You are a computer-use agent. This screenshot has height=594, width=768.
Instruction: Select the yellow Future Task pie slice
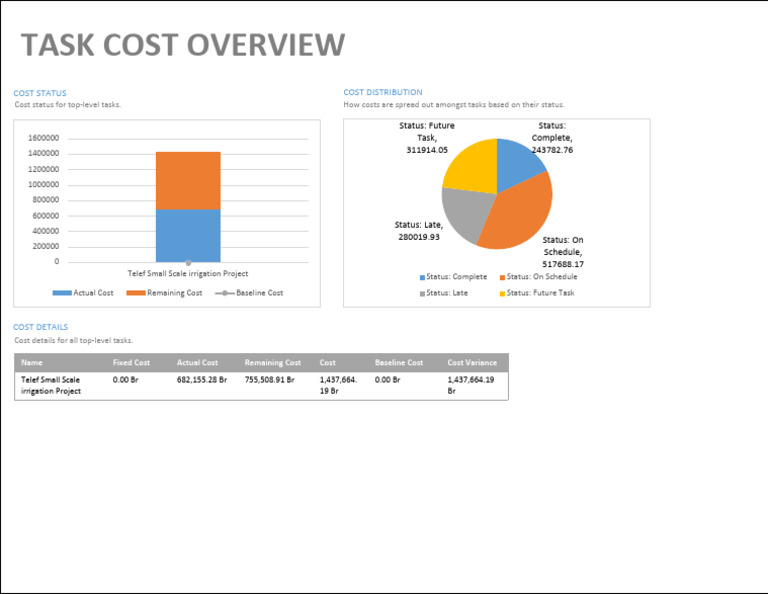(x=473, y=166)
